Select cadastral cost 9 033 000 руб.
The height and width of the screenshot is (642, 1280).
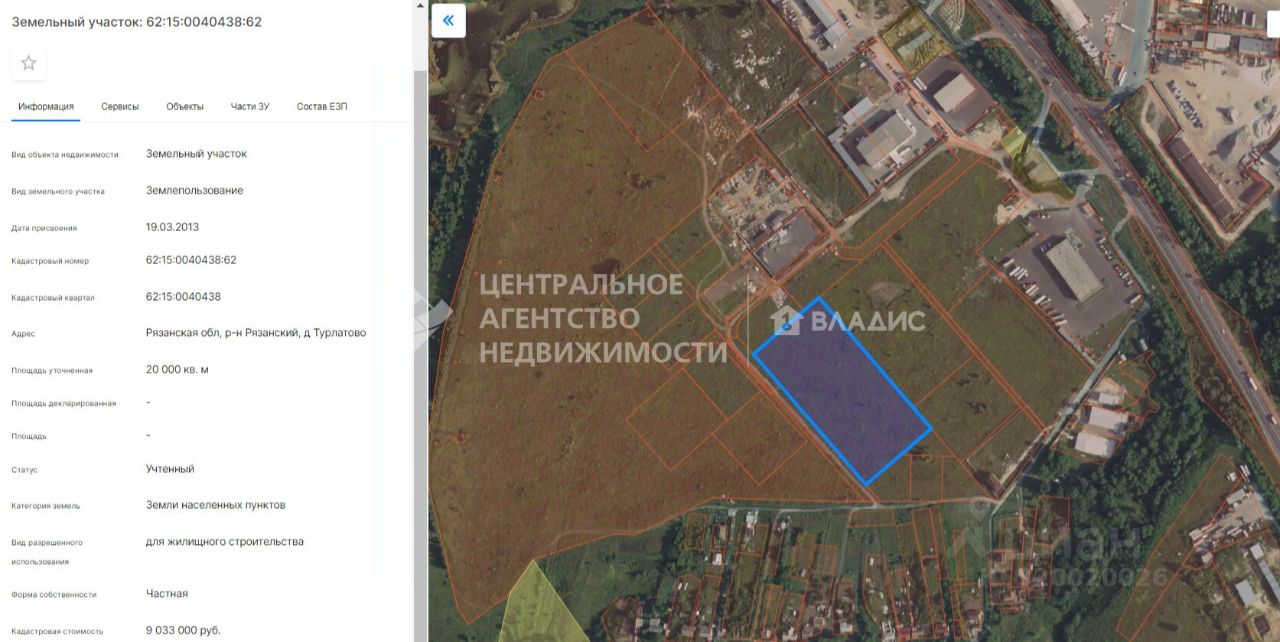coord(183,630)
